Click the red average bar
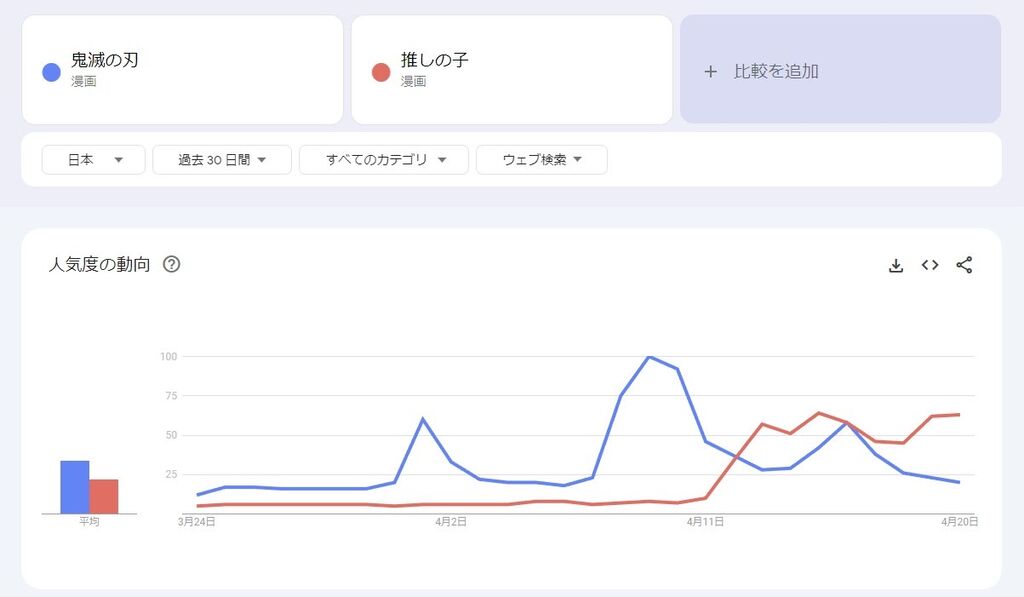The width and height of the screenshot is (1024, 597). [104, 496]
